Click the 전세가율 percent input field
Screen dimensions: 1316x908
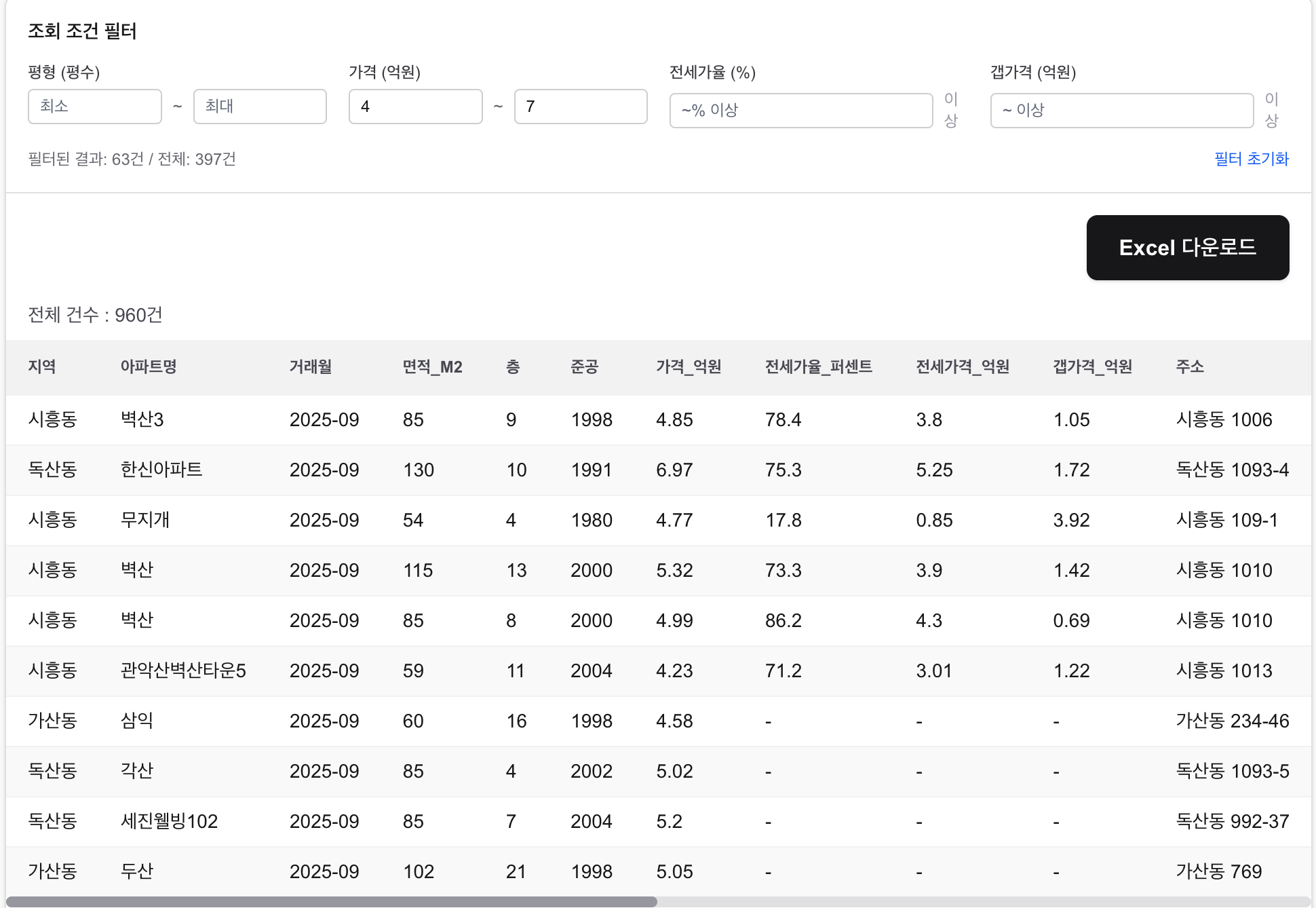800,111
